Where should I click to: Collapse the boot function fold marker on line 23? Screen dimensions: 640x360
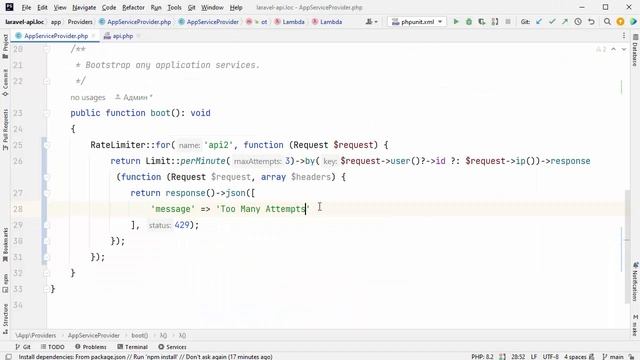pyautogui.click(x=46, y=113)
